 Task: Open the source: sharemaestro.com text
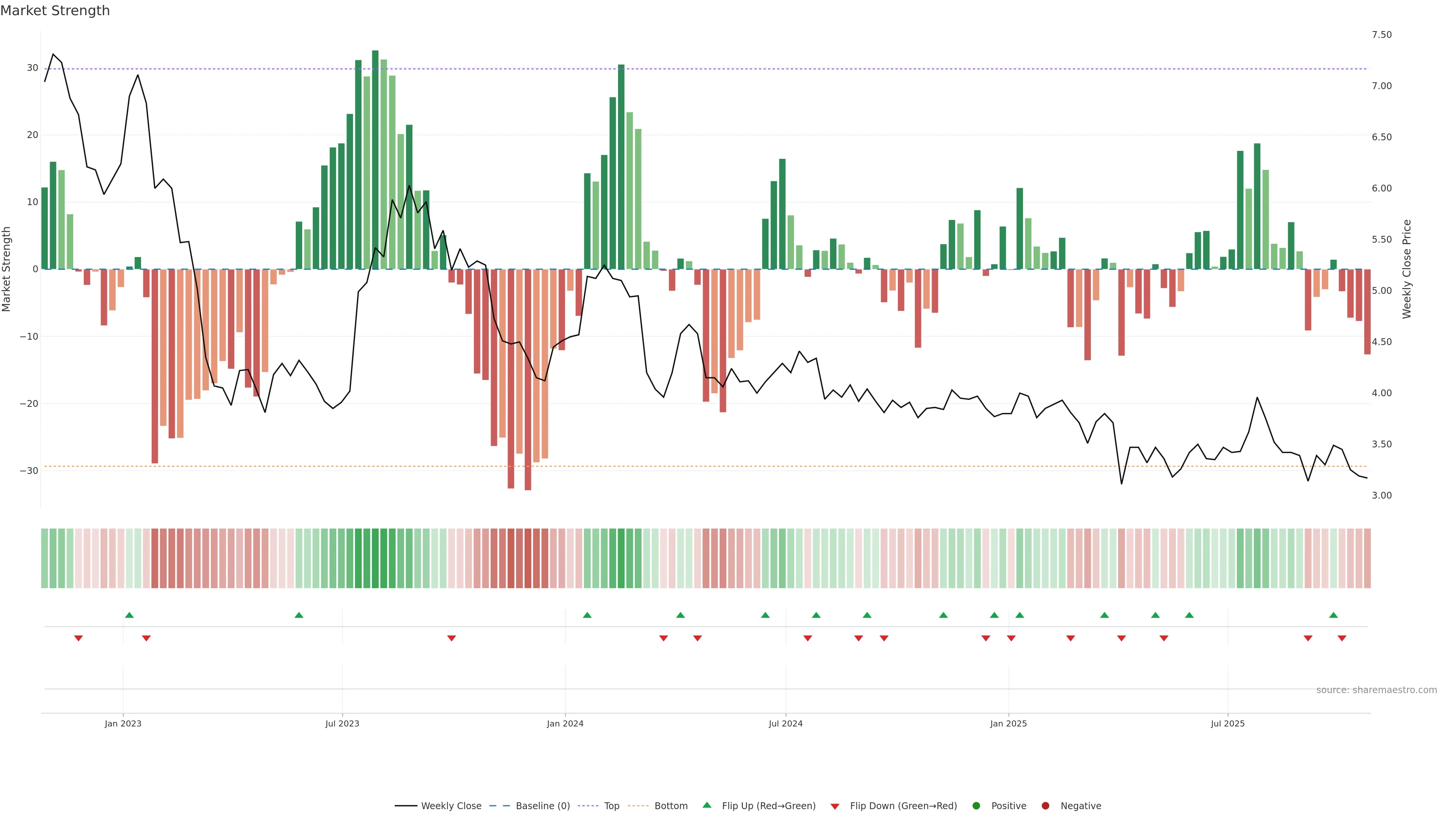point(1376,690)
